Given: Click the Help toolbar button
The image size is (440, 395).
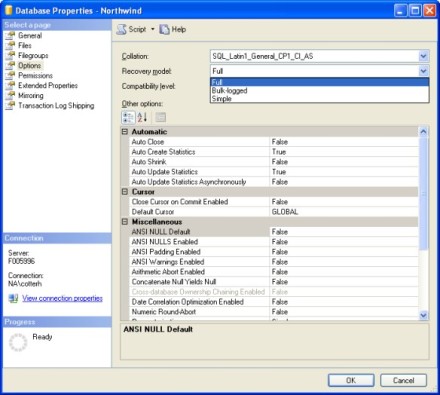Looking at the screenshot, I should tap(173, 29).
